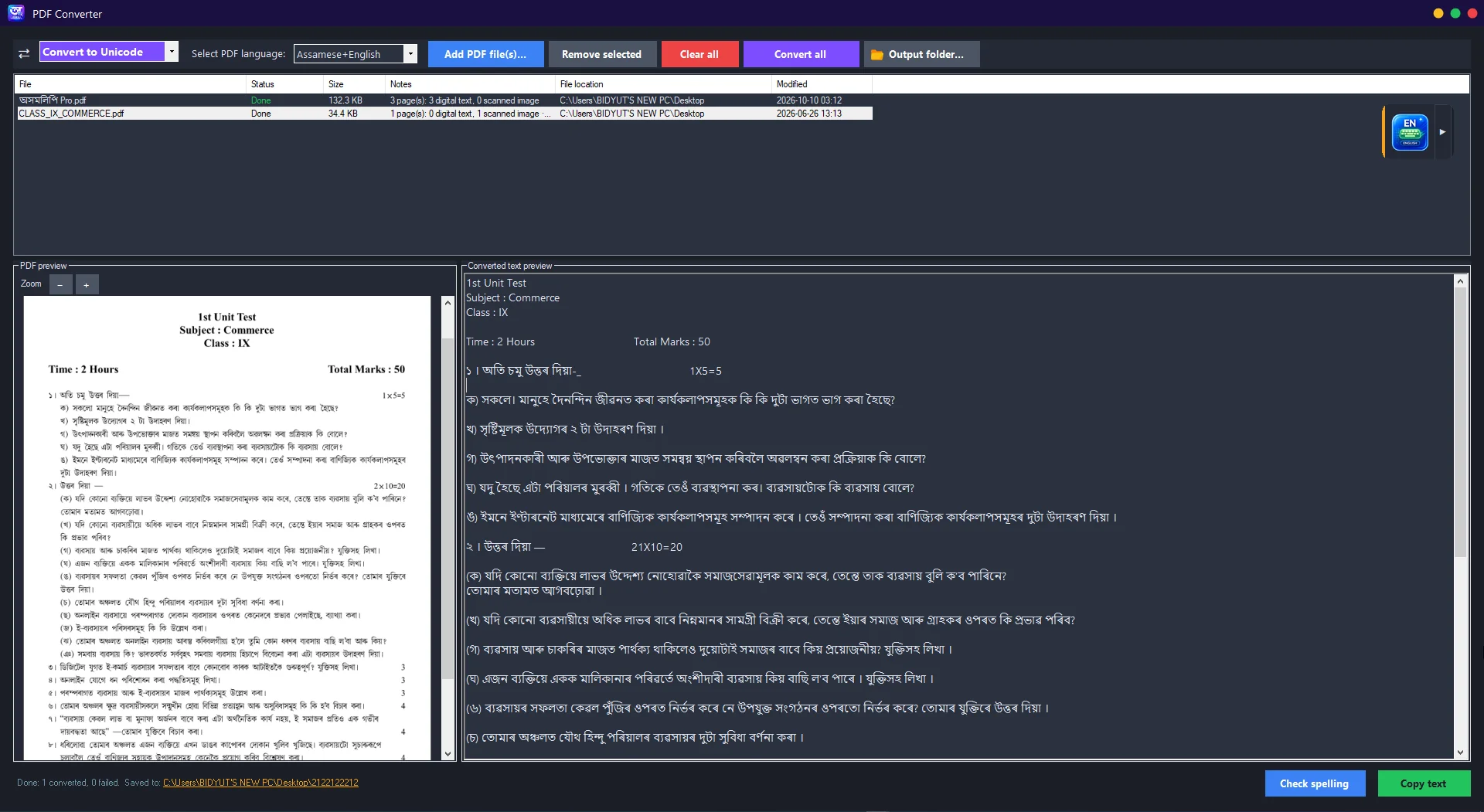The width and height of the screenshot is (1484, 812).
Task: Click in the converted text at '1st Unit Test'
Action: 496,283
